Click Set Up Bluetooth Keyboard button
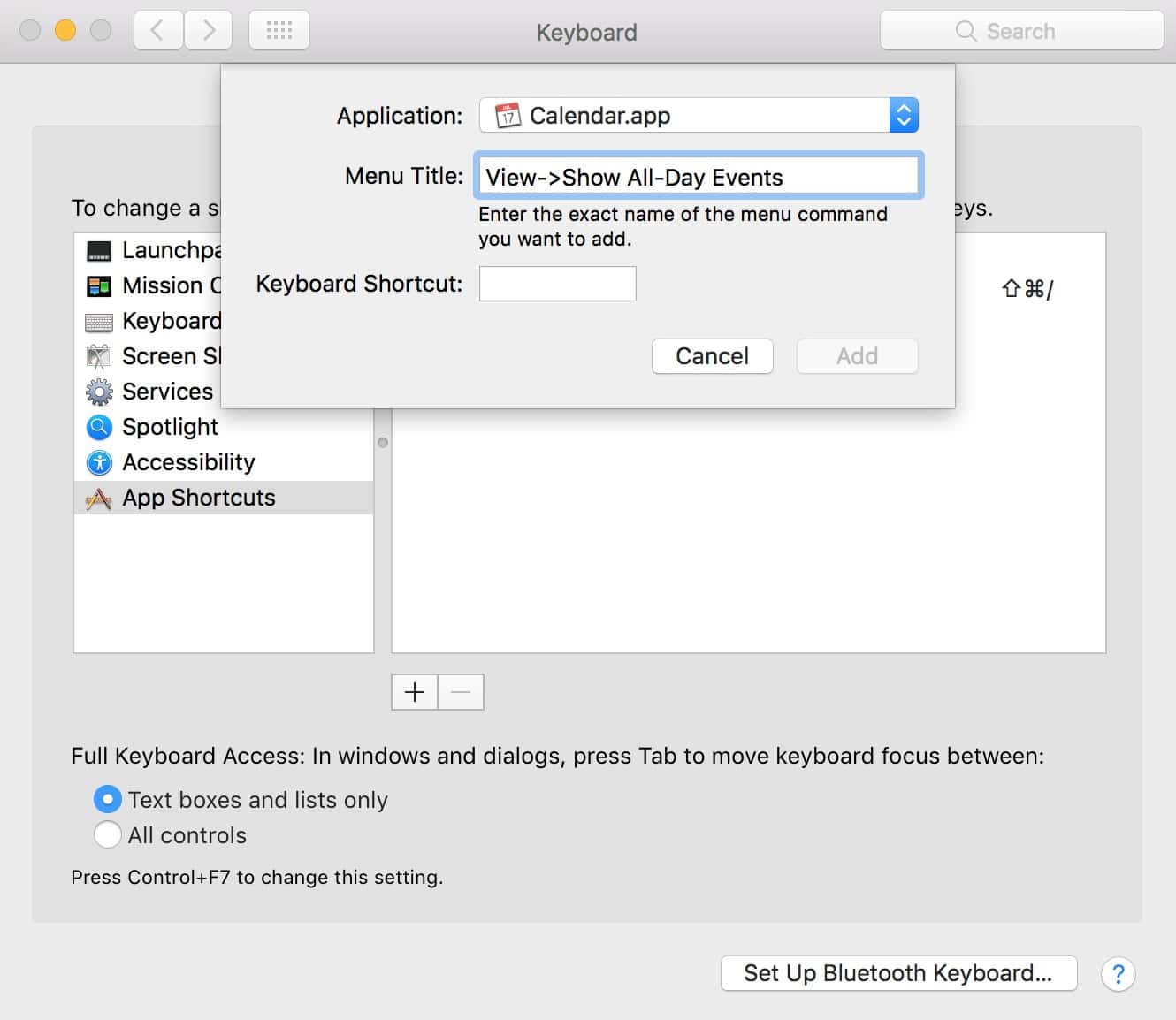Screen dimensions: 1176x1020 898,973
